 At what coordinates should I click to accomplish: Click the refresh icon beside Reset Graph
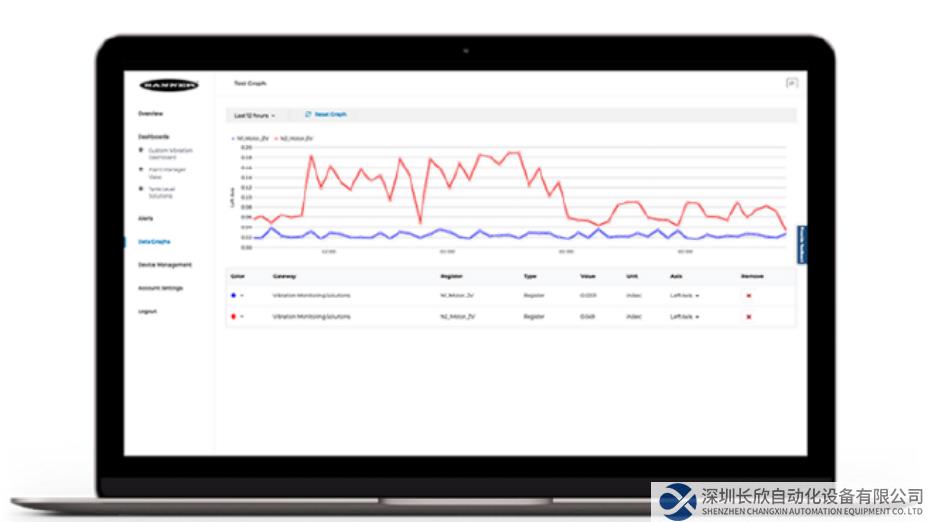point(308,115)
